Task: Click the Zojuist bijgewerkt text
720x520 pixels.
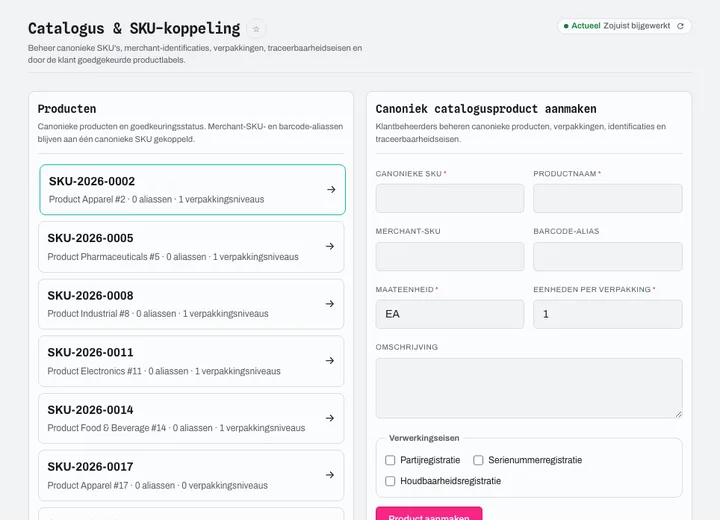Action: click(x=637, y=26)
